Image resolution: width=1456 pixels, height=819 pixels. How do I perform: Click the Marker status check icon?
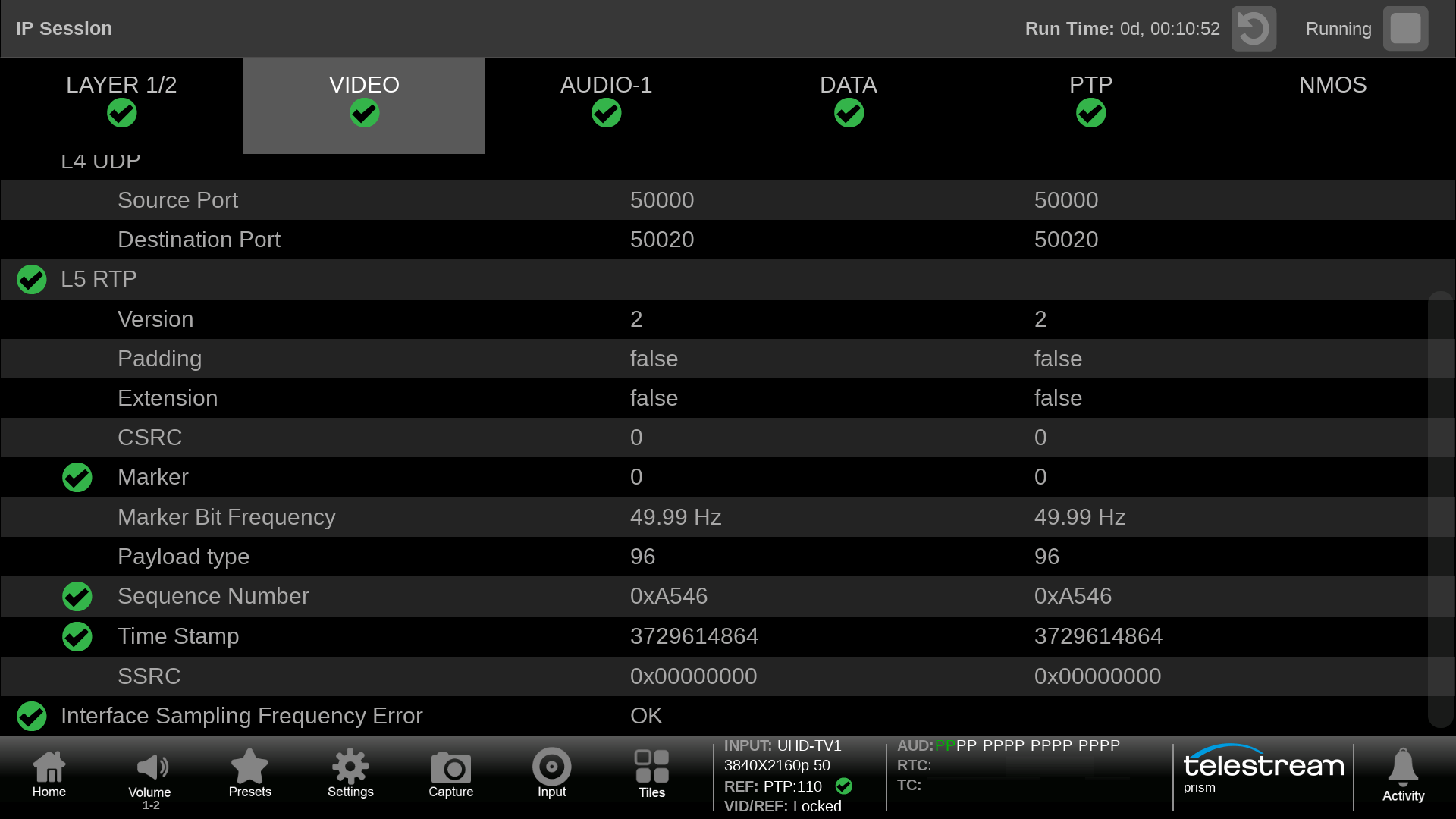pyautogui.click(x=77, y=478)
